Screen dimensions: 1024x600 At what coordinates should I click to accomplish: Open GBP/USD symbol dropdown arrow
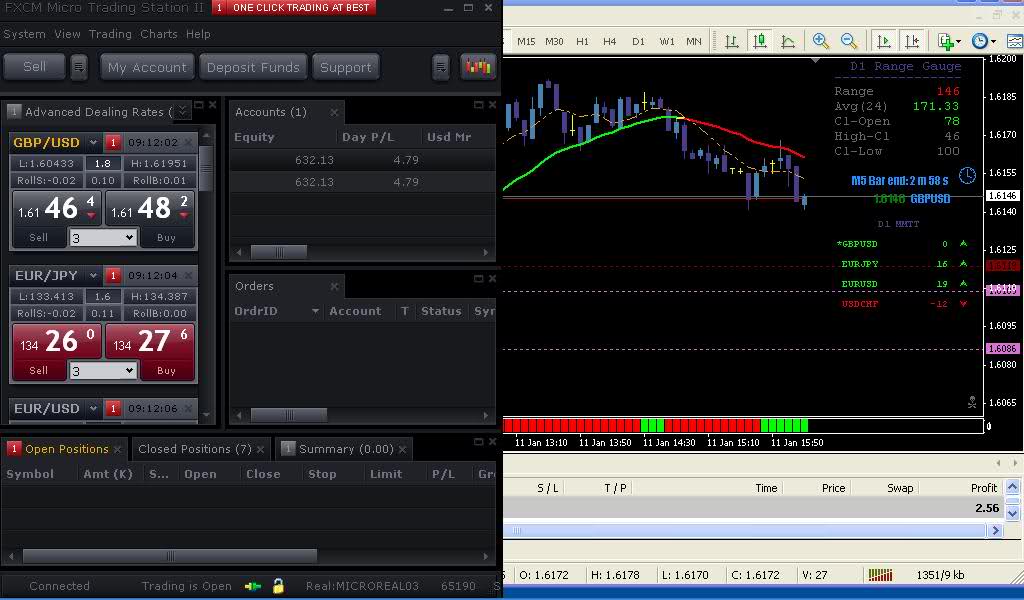[x=93, y=143]
